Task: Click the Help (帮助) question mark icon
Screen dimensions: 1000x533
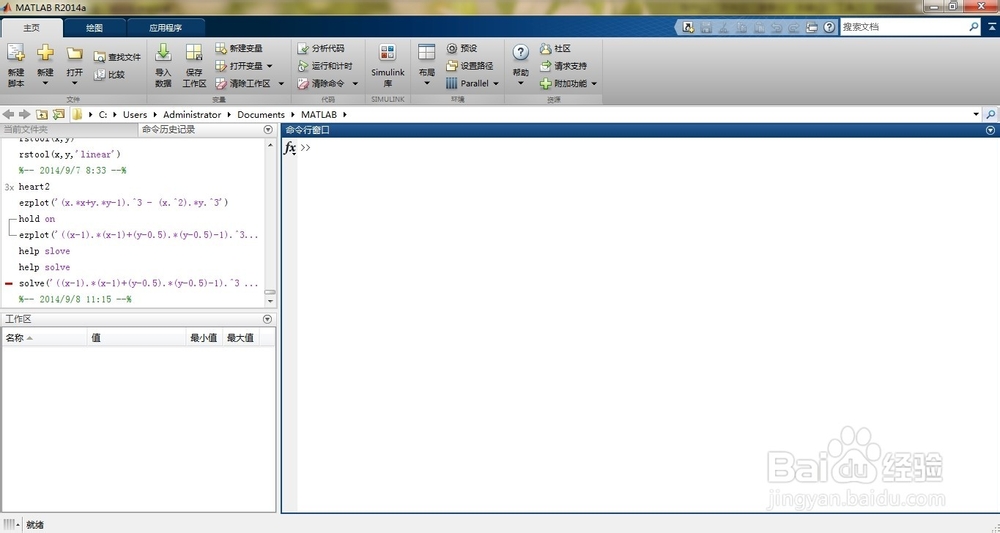Action: (520, 53)
